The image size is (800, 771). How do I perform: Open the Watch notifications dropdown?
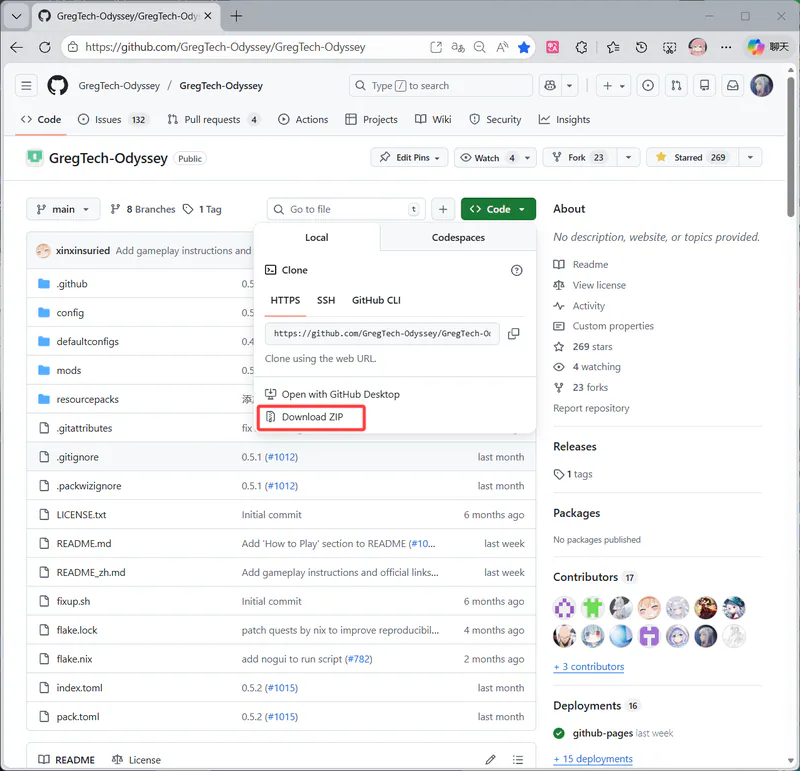(495, 158)
